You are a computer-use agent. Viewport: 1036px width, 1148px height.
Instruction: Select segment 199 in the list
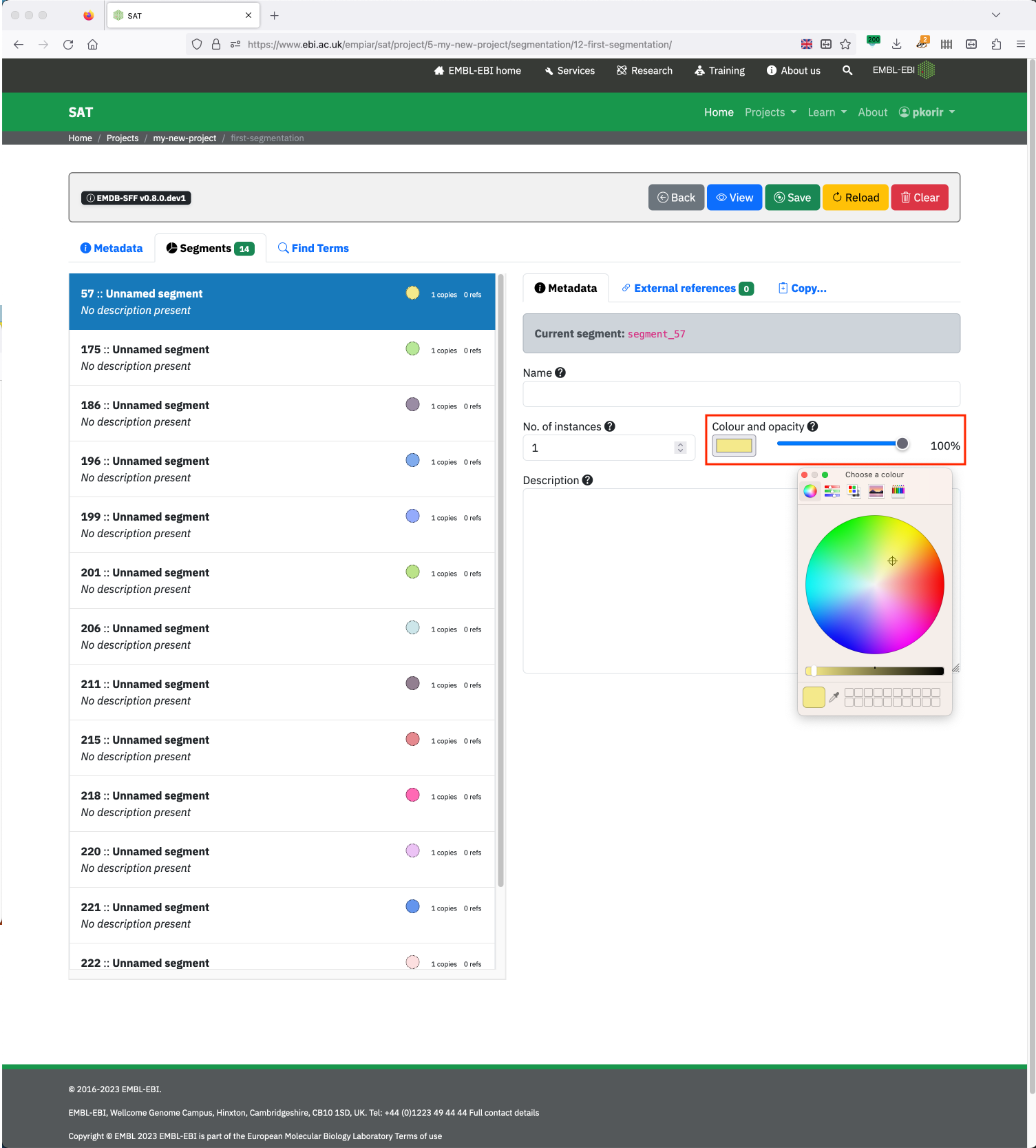tap(282, 525)
